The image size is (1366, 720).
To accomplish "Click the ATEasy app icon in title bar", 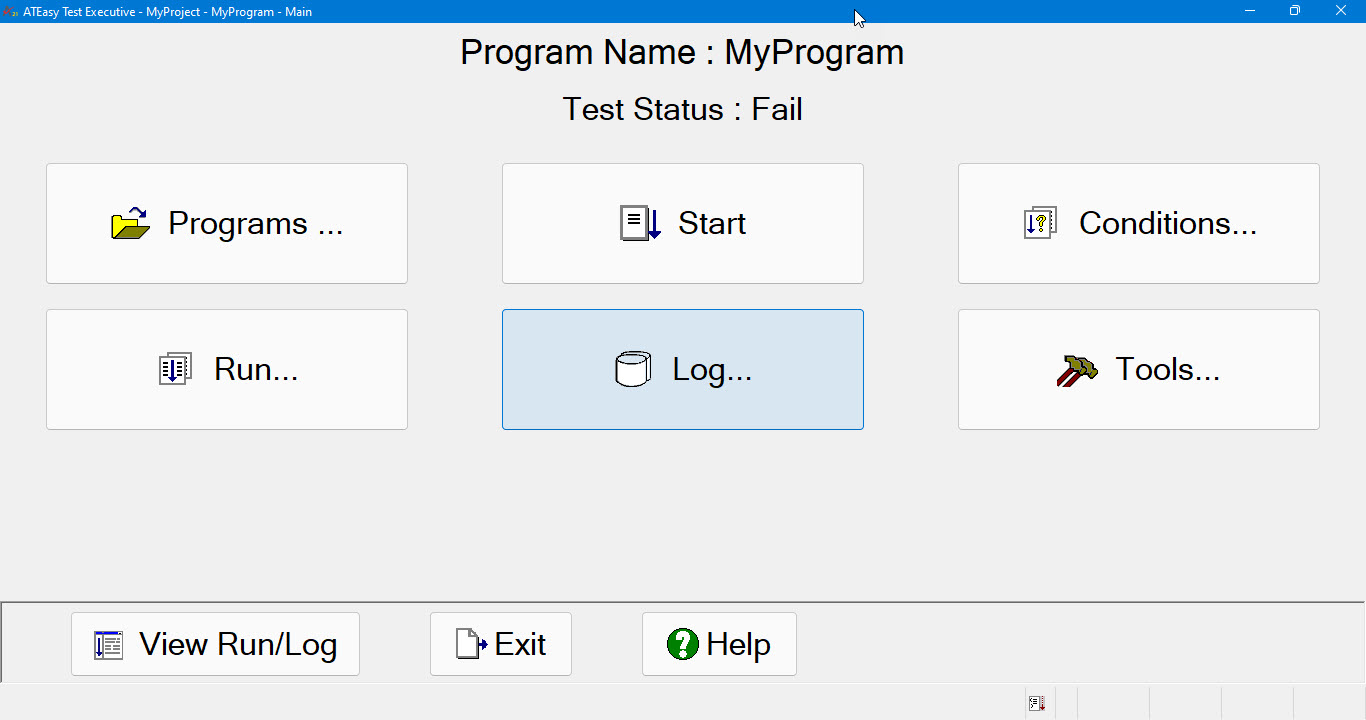I will pyautogui.click(x=11, y=12).
